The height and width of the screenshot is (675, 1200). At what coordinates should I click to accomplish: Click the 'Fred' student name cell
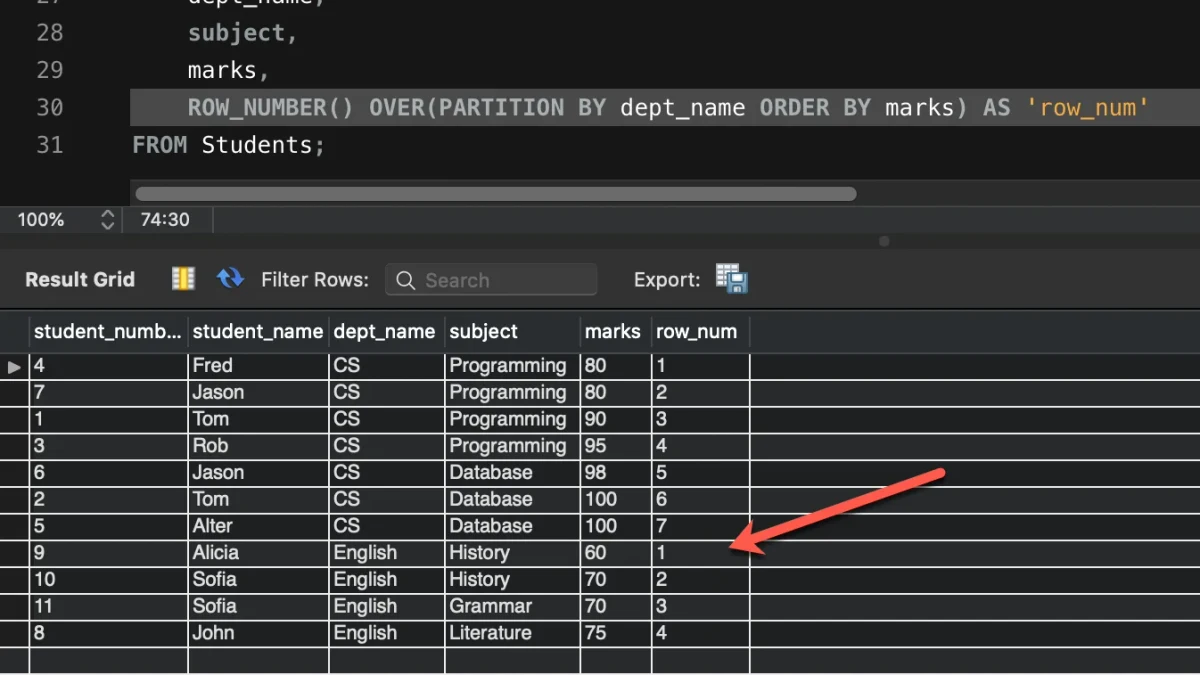point(258,366)
